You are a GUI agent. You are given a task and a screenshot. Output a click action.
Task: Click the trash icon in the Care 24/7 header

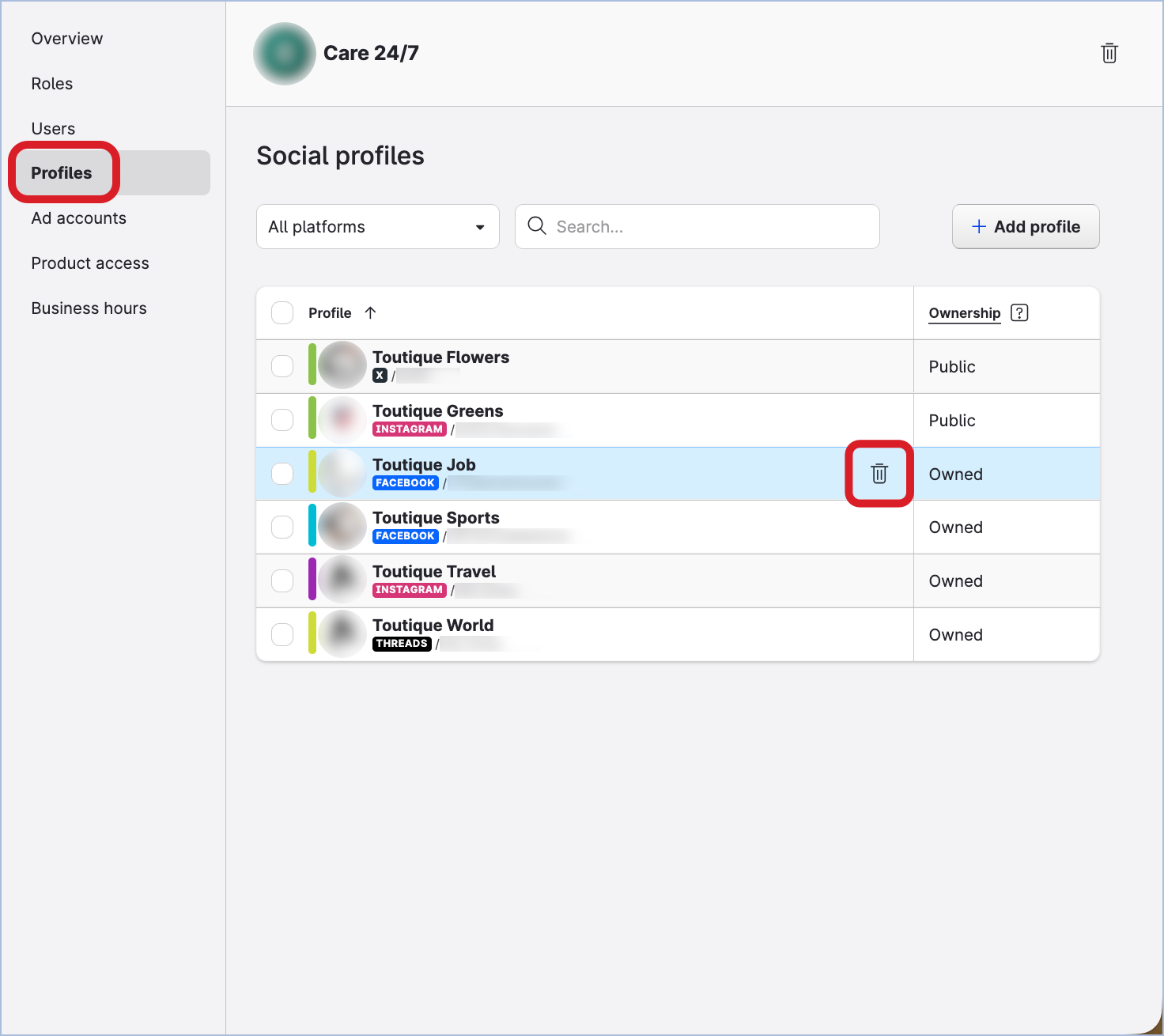1109,53
